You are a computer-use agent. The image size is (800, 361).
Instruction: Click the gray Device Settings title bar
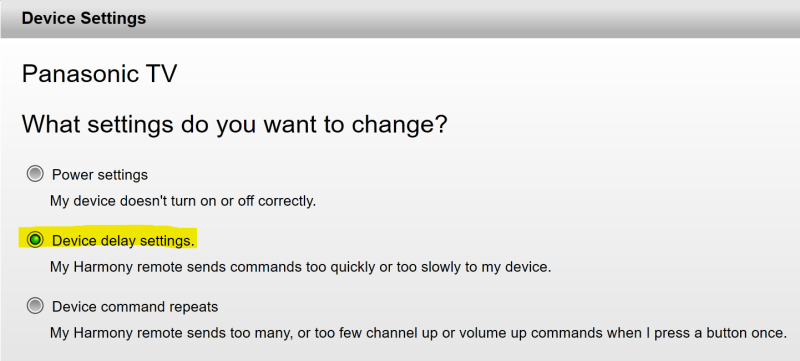coord(400,19)
